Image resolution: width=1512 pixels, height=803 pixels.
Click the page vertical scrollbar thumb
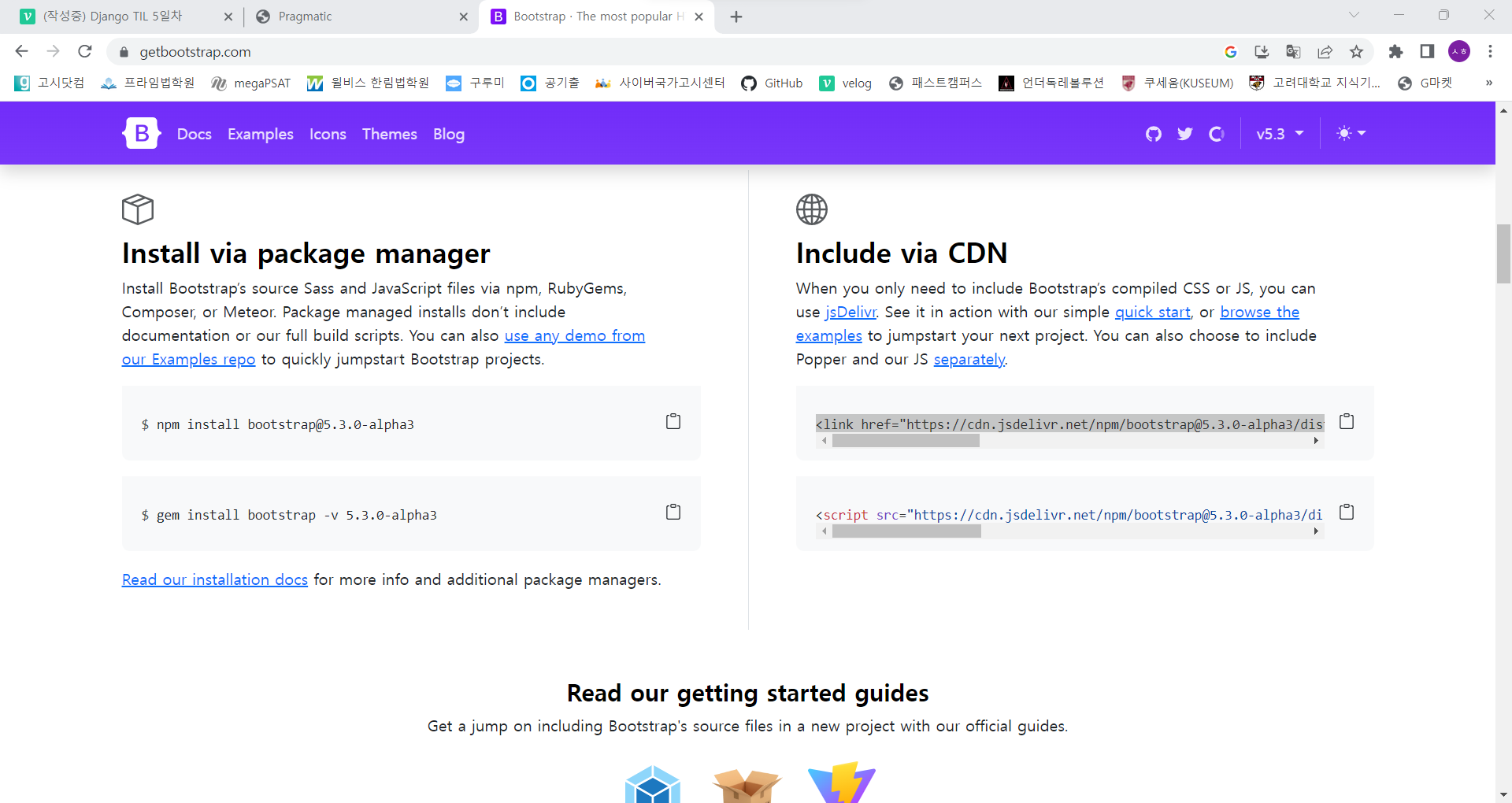(x=1503, y=253)
